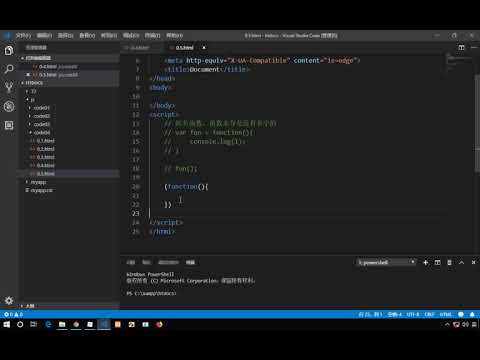
Task: Maximize the panel with the up chevron
Action: coord(461,263)
